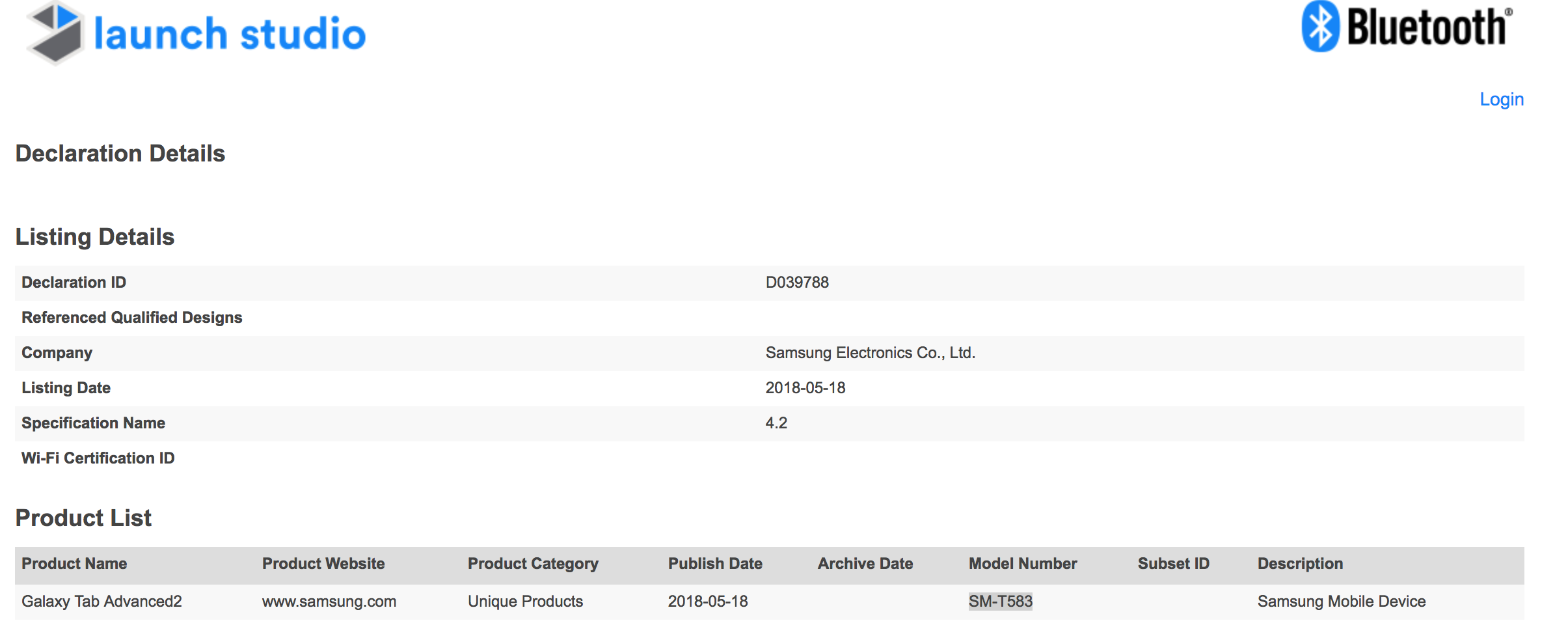The width and height of the screenshot is (1568, 638).
Task: Click the listing date 2018-05-18 value
Action: coord(805,388)
